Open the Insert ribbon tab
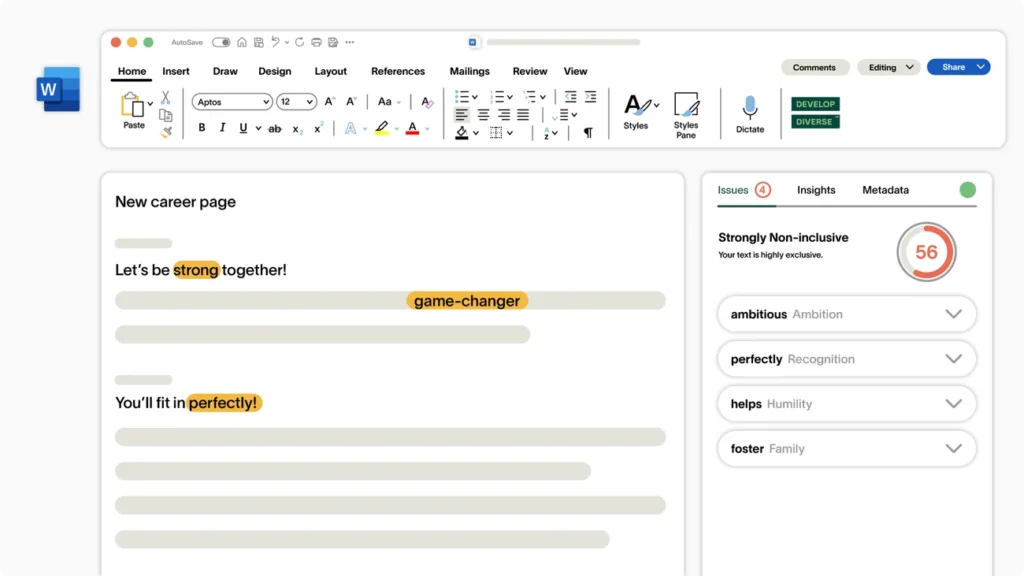Image resolution: width=1024 pixels, height=576 pixels. tap(176, 71)
